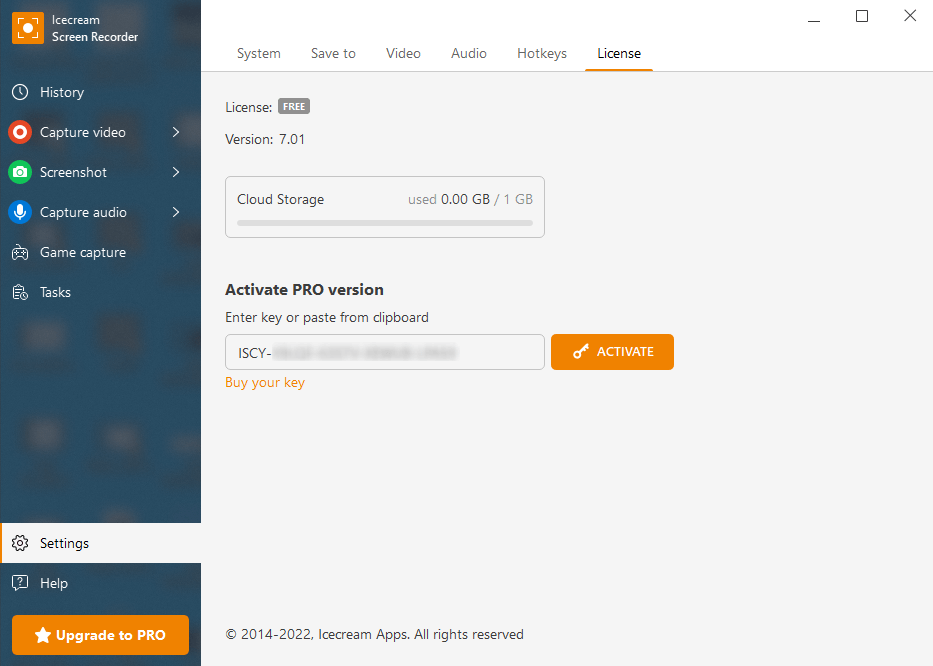Expand the Capture video submenu arrow
The width and height of the screenshot is (933, 666).
pyautogui.click(x=176, y=132)
